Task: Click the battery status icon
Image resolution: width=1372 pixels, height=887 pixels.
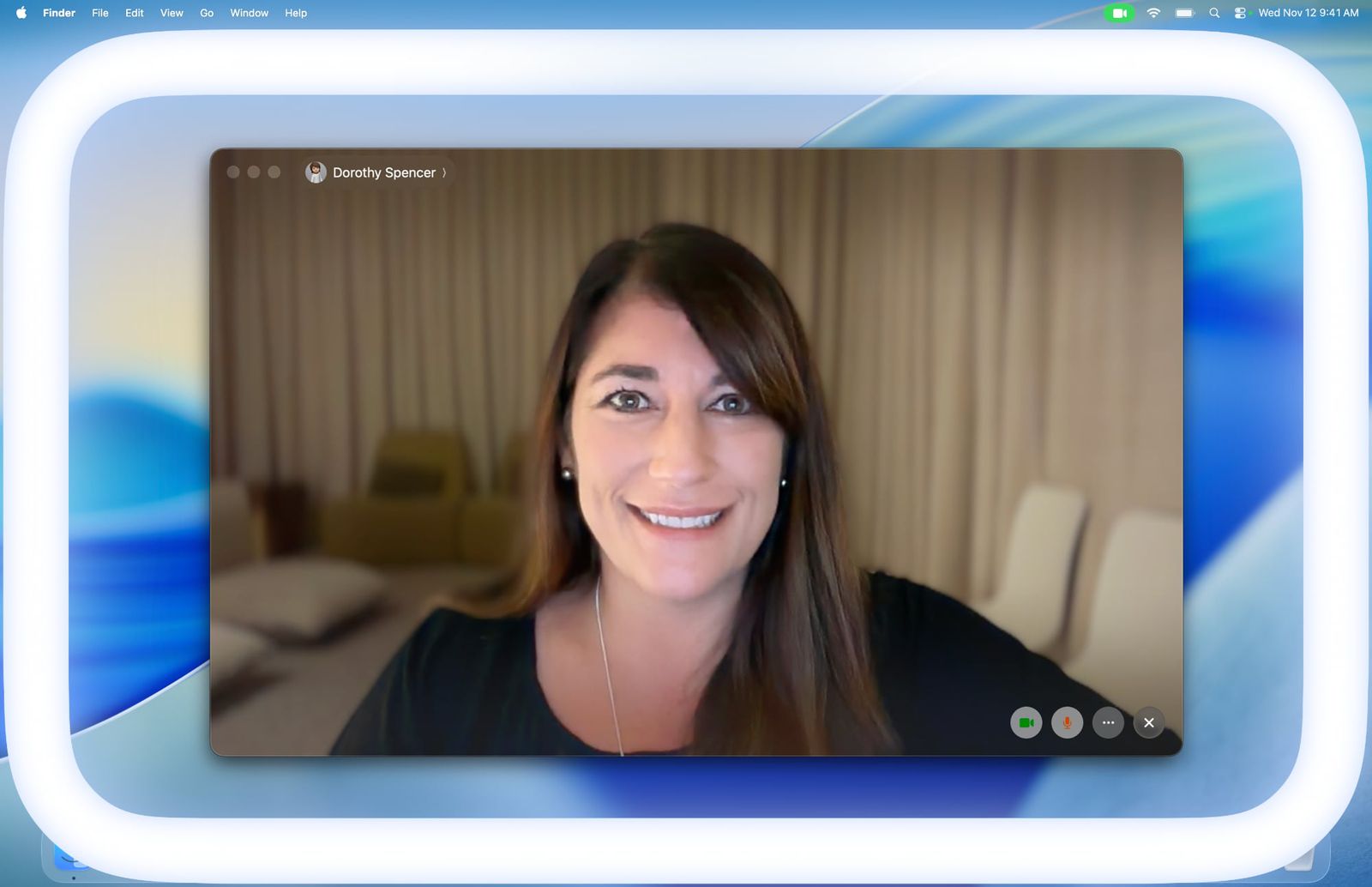Action: (1184, 13)
